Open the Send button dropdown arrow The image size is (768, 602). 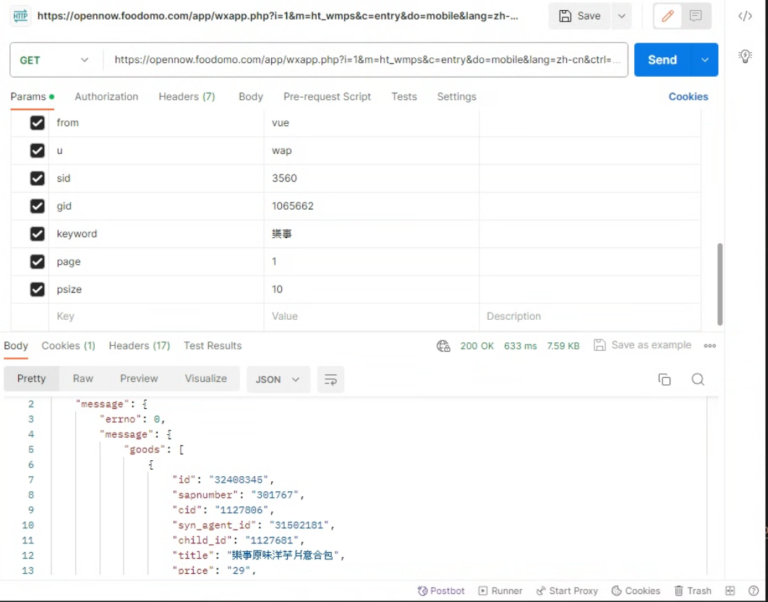click(707, 60)
